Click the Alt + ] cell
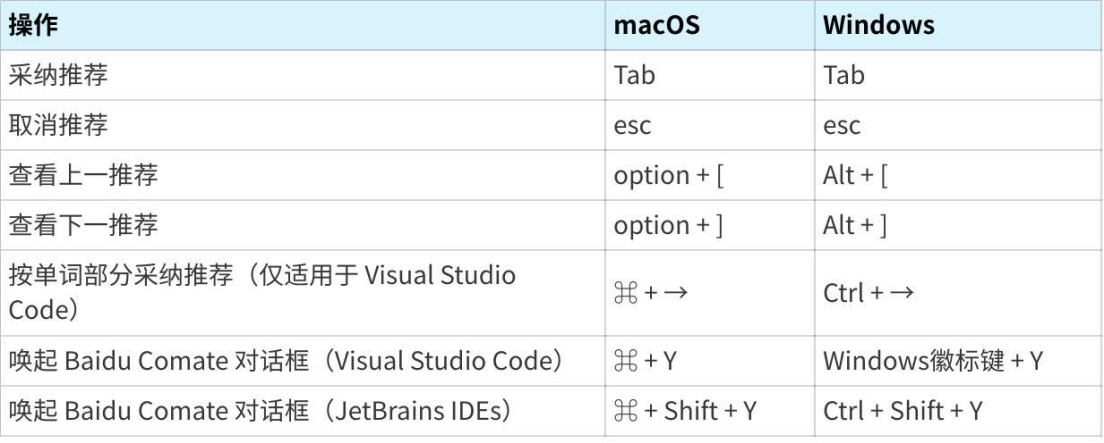Image resolution: width=1104 pixels, height=443 pixels. (959, 225)
